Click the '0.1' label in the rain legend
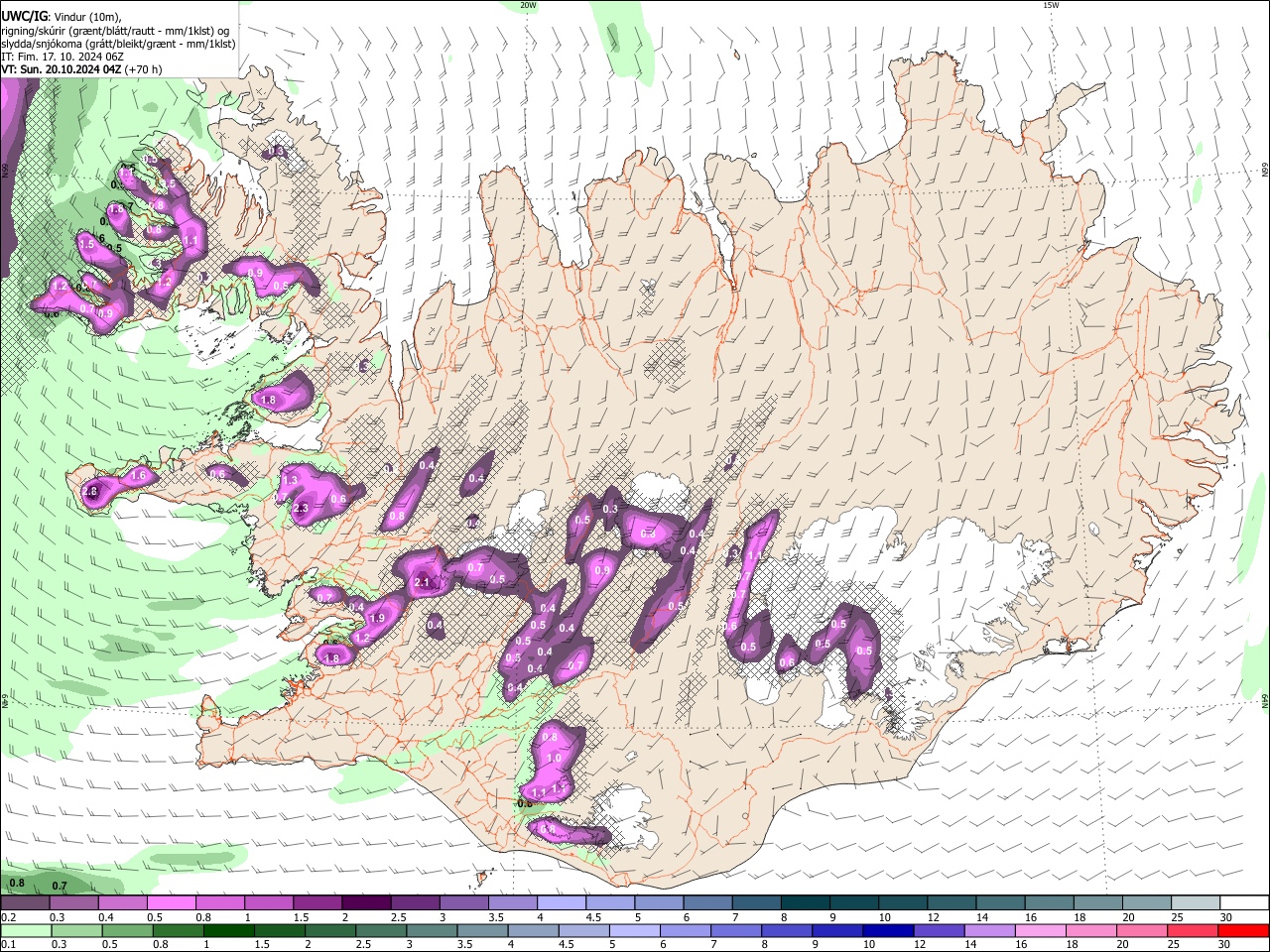Viewport: 1270px width, 952px height. point(8,944)
